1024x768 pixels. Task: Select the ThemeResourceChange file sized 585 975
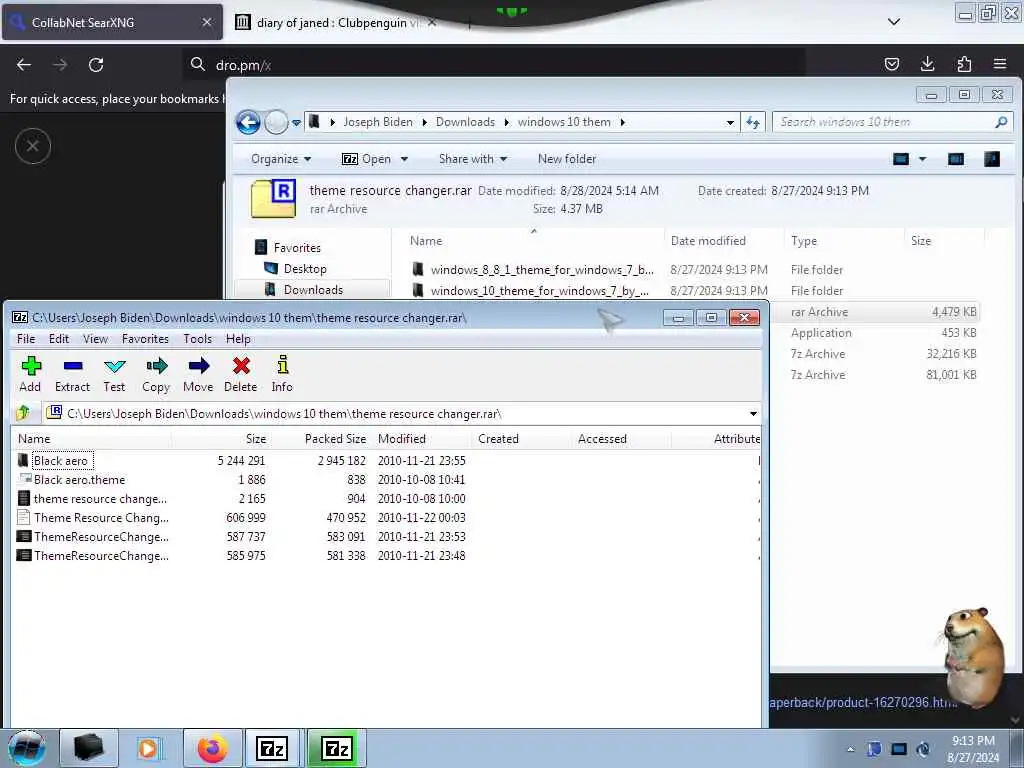101,556
